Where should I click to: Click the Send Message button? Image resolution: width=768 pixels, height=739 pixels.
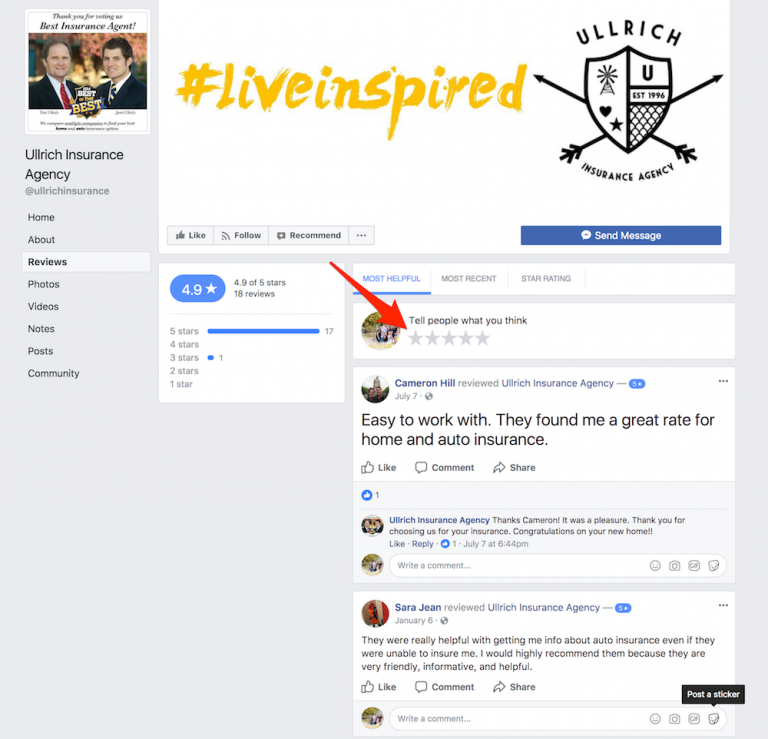[x=621, y=235]
